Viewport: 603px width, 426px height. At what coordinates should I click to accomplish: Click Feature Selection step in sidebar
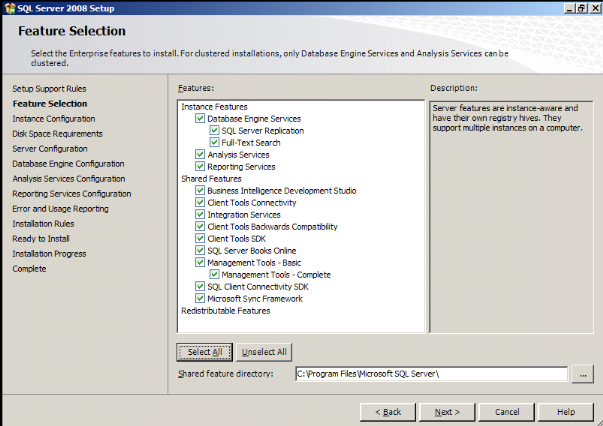(x=50, y=104)
